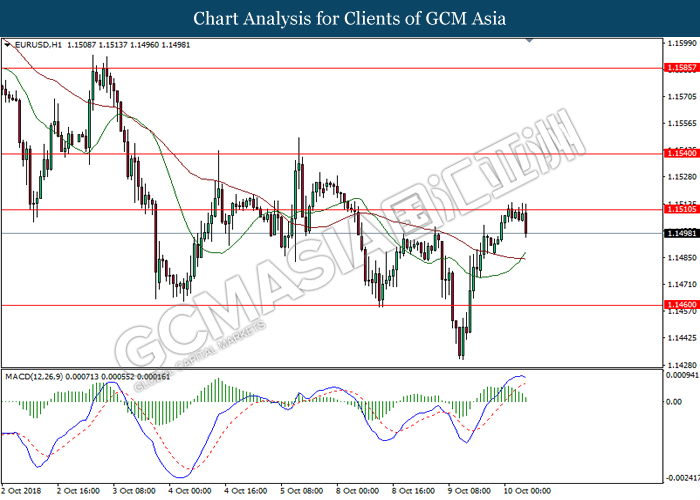The height and width of the screenshot is (500, 700).
Task: Click the 0.000941 MACD scale value
Action: click(x=683, y=375)
